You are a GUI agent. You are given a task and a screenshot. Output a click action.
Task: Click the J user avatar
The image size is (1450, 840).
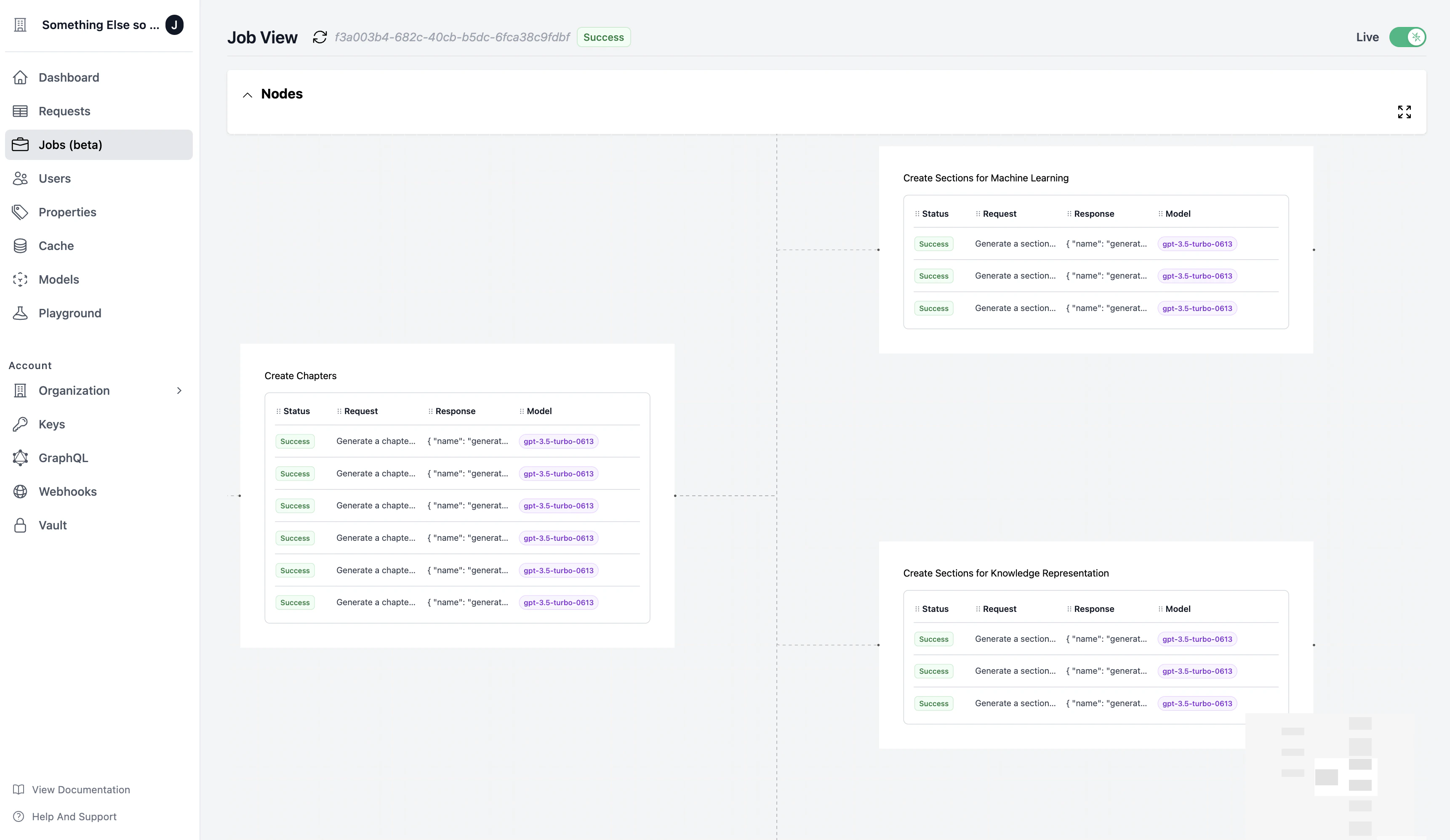point(174,25)
